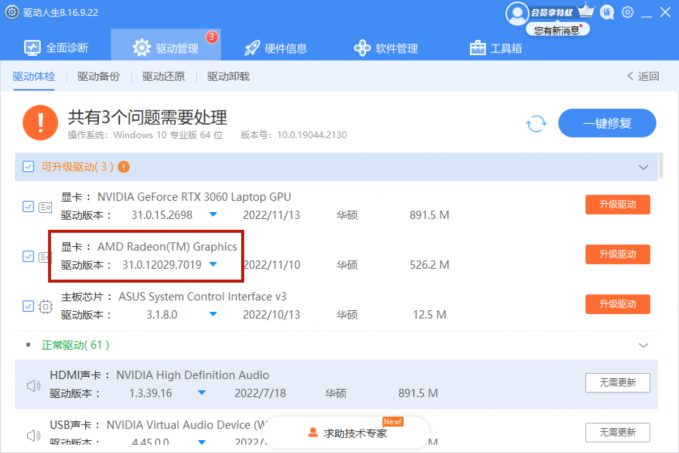Open the 全面诊断 tab
679x453 pixels.
[56, 48]
